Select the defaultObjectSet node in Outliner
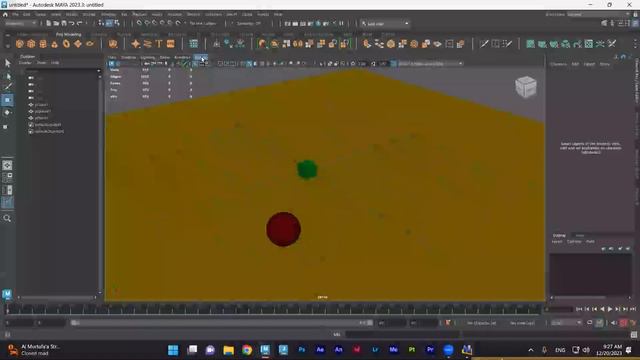This screenshot has width=640, height=360. (x=49, y=131)
